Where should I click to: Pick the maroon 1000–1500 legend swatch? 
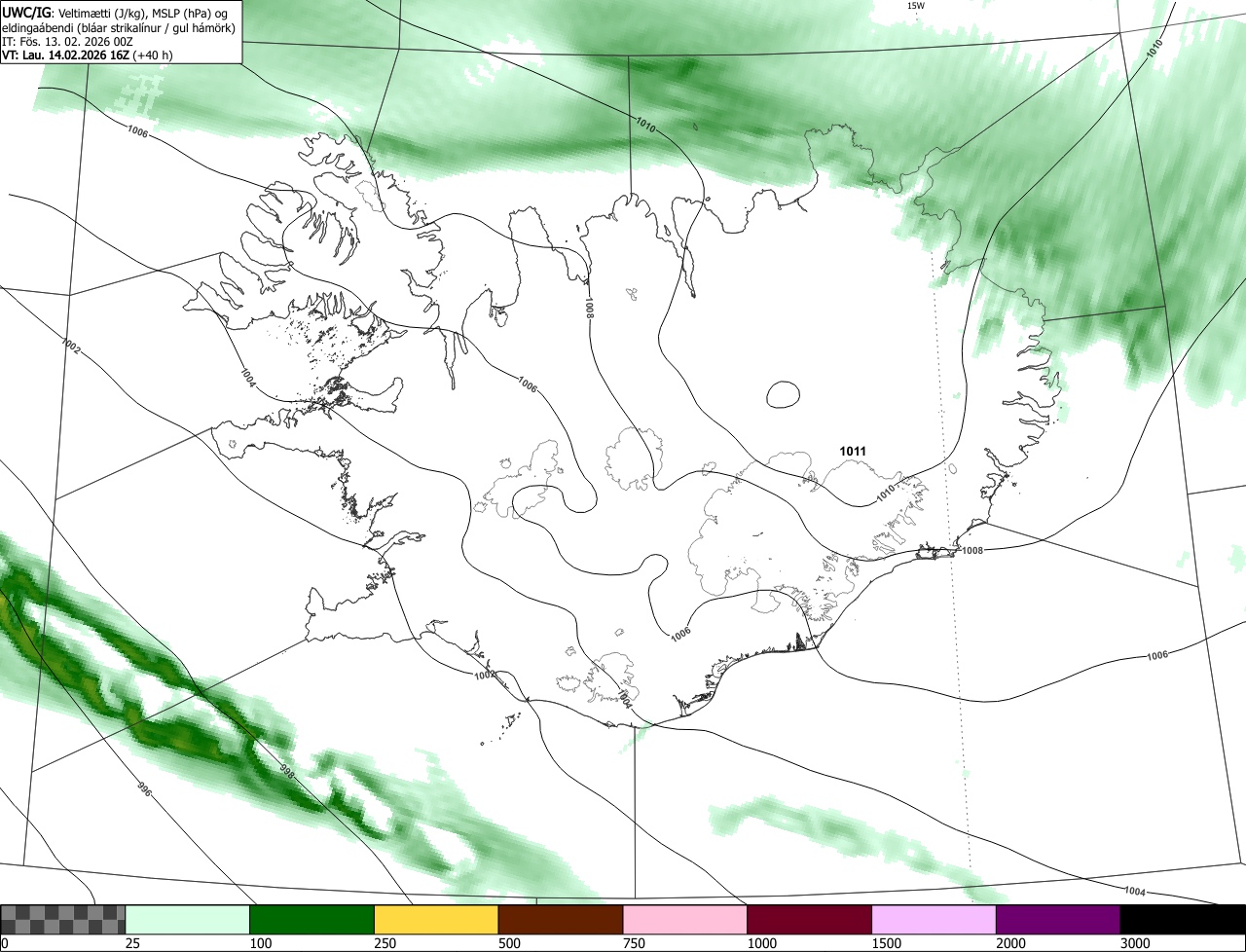[x=810, y=920]
